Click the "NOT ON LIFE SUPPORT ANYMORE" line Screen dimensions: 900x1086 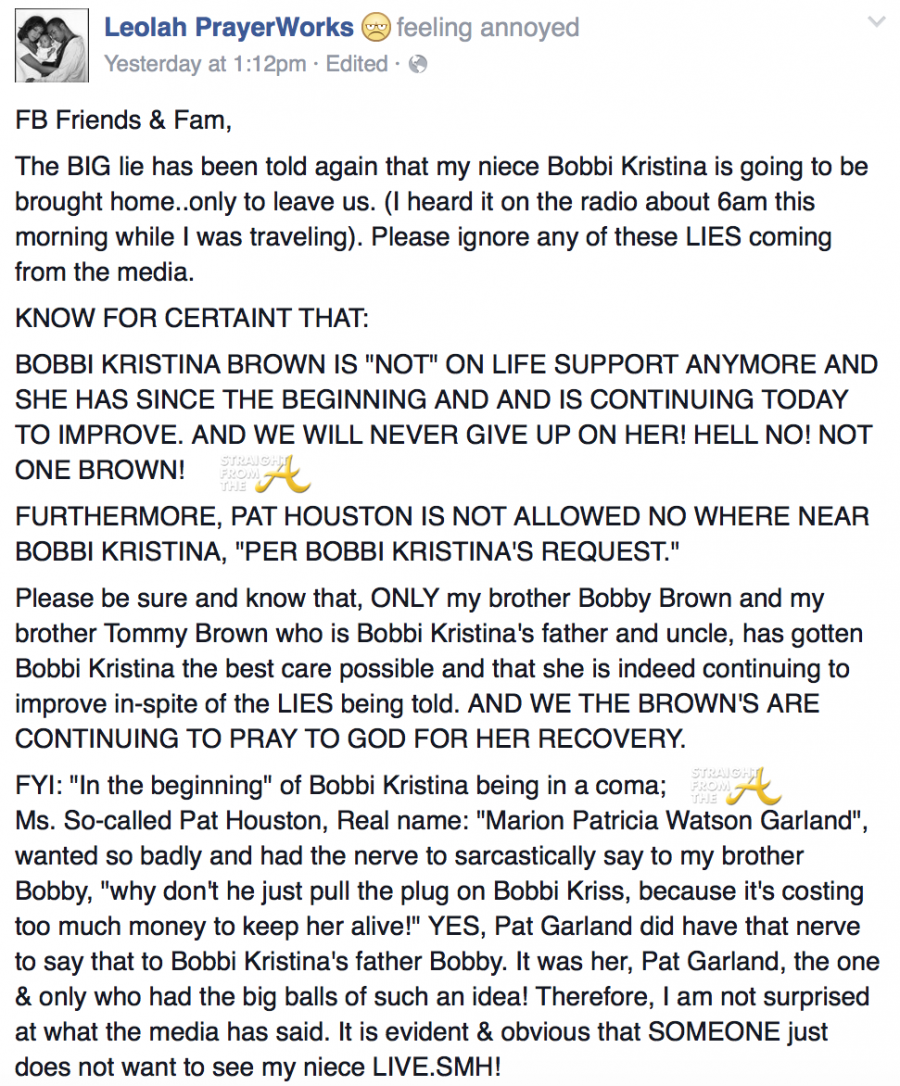click(446, 365)
